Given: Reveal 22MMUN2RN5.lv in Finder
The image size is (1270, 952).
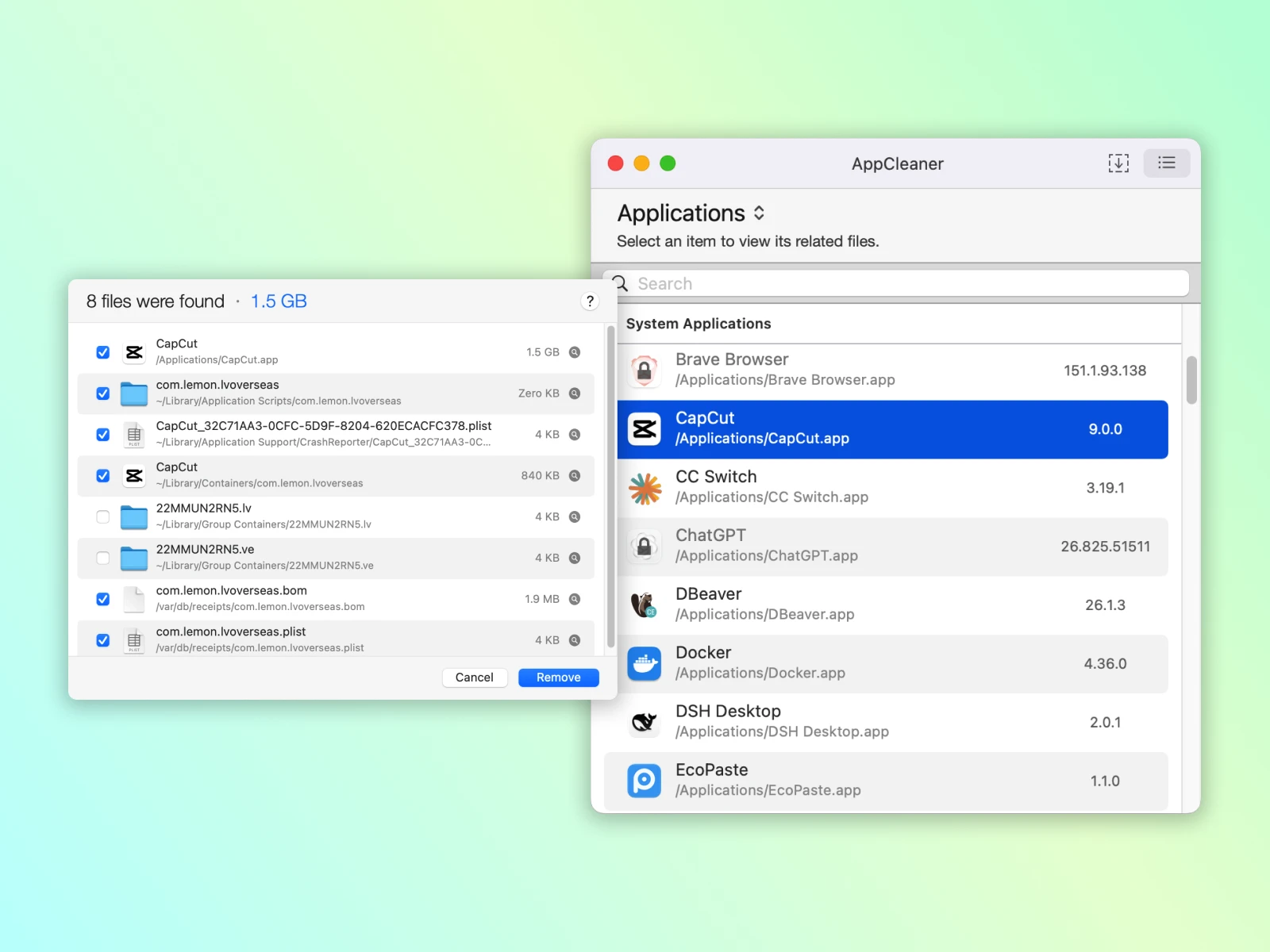Looking at the screenshot, I should [575, 516].
